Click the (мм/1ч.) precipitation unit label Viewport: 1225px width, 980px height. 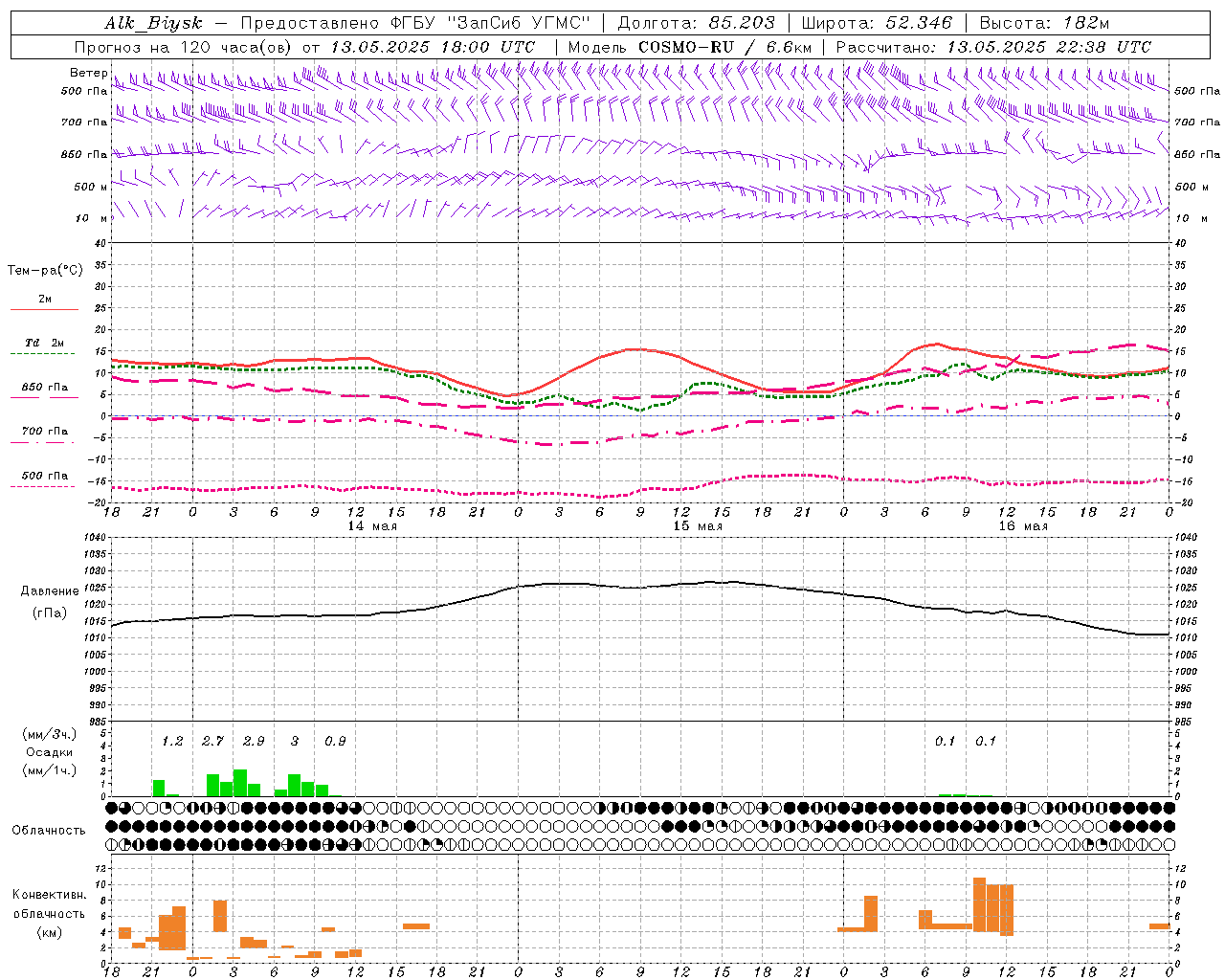point(50,770)
